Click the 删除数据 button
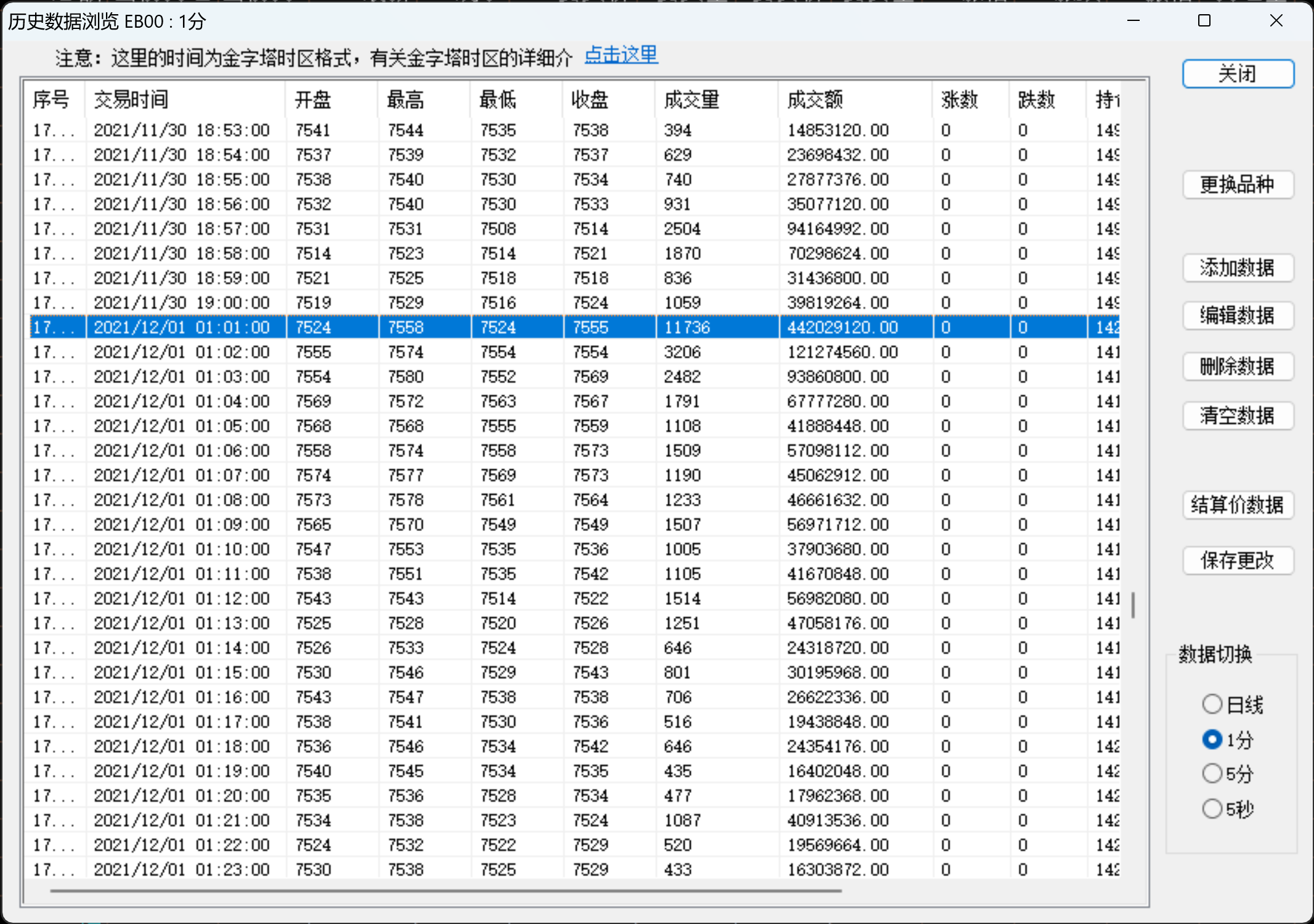Screen dimensions: 1314x924 (x=1238, y=367)
